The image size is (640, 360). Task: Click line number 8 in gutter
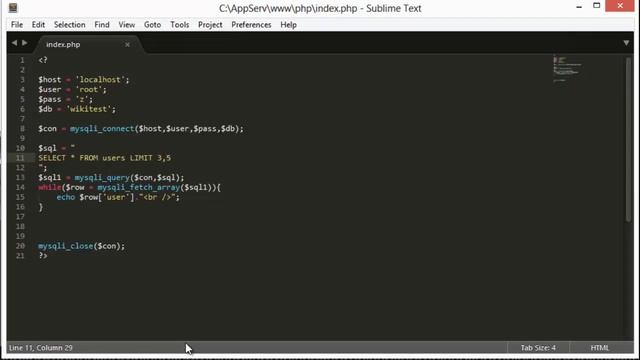coord(22,129)
